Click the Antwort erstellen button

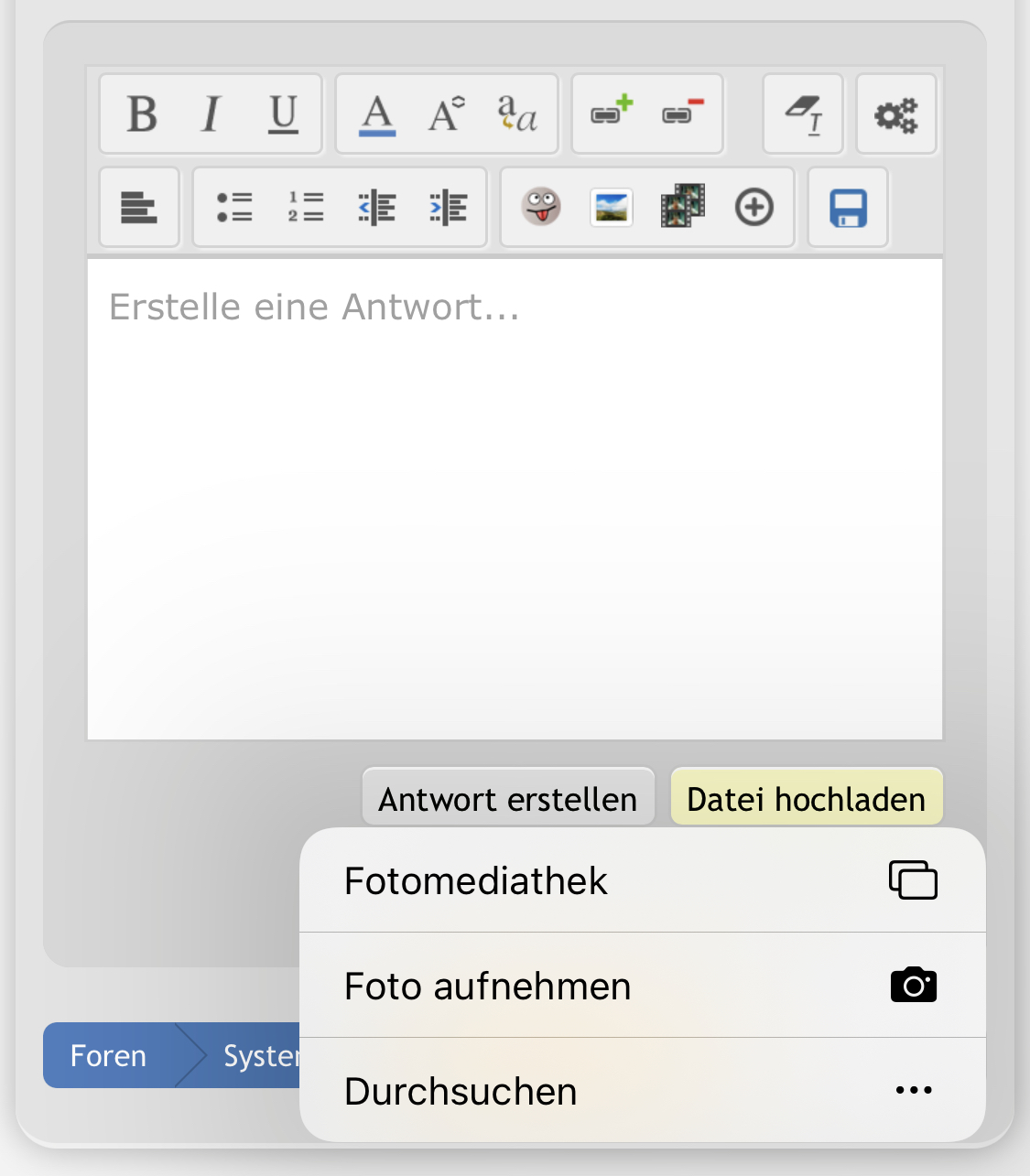point(508,799)
